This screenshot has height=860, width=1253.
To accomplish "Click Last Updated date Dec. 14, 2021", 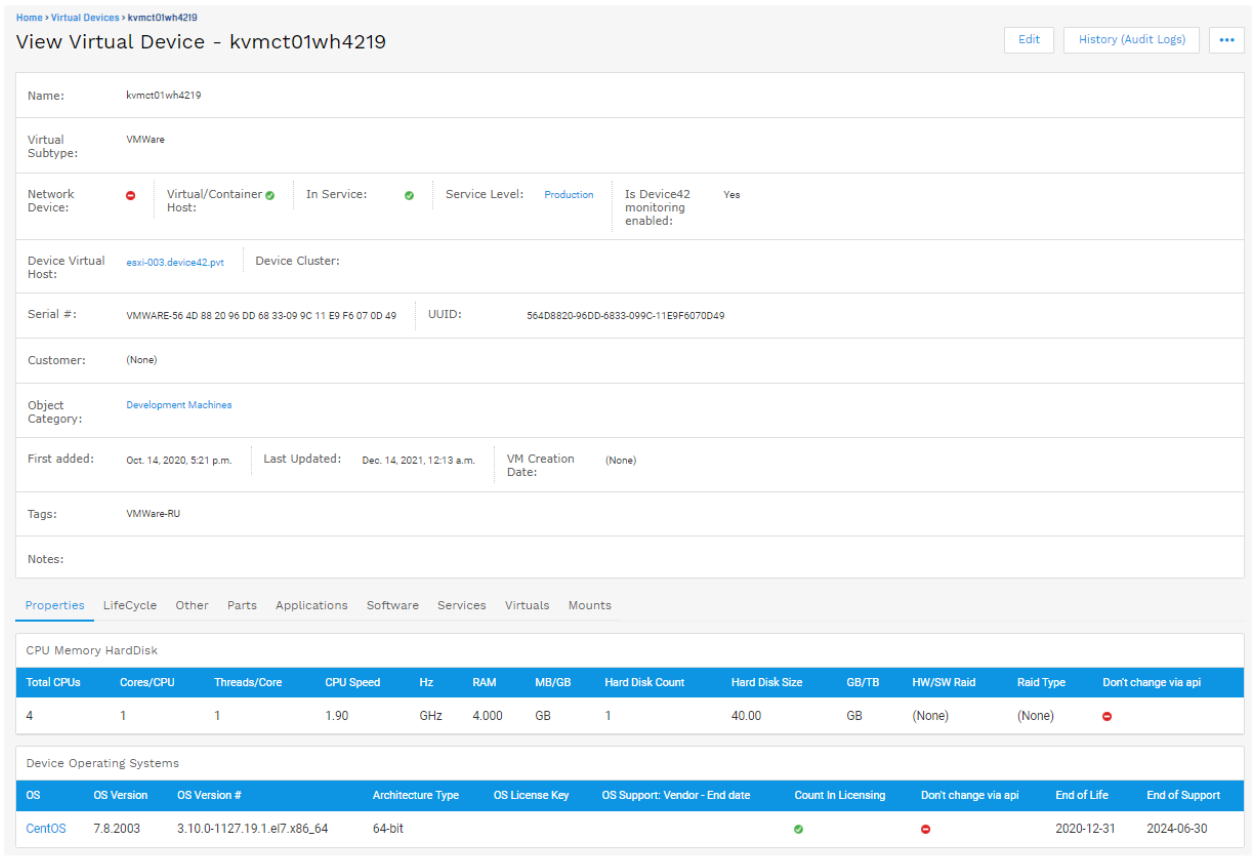I will [x=419, y=461].
